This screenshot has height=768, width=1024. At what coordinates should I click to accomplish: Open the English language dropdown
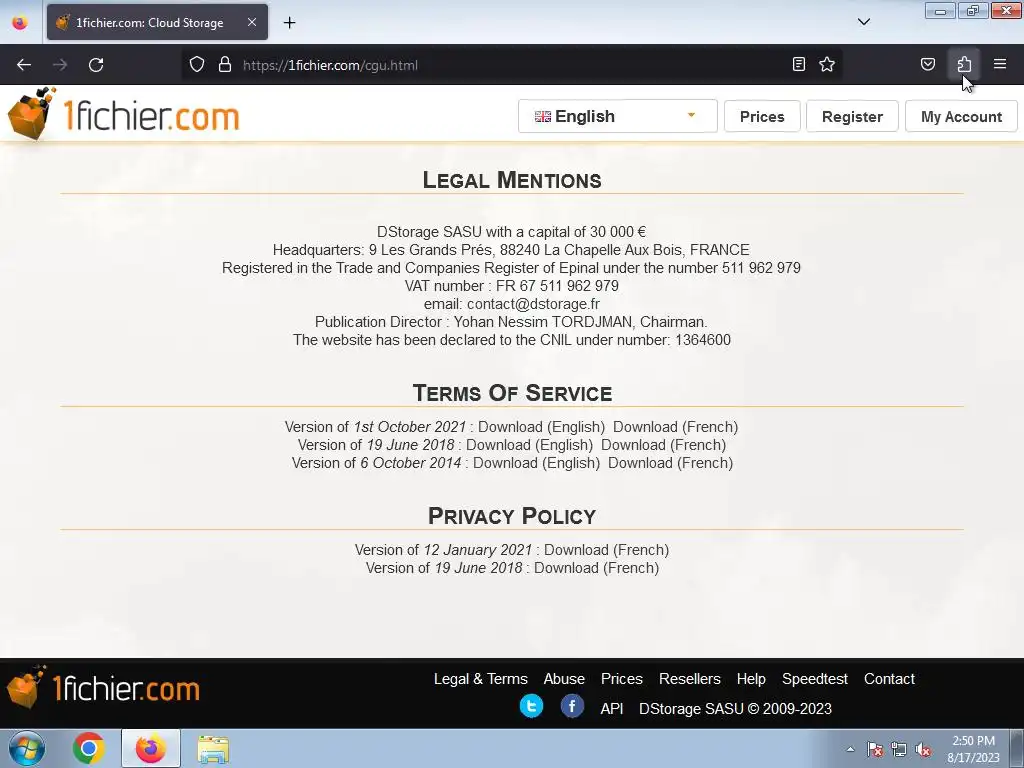[x=618, y=116]
